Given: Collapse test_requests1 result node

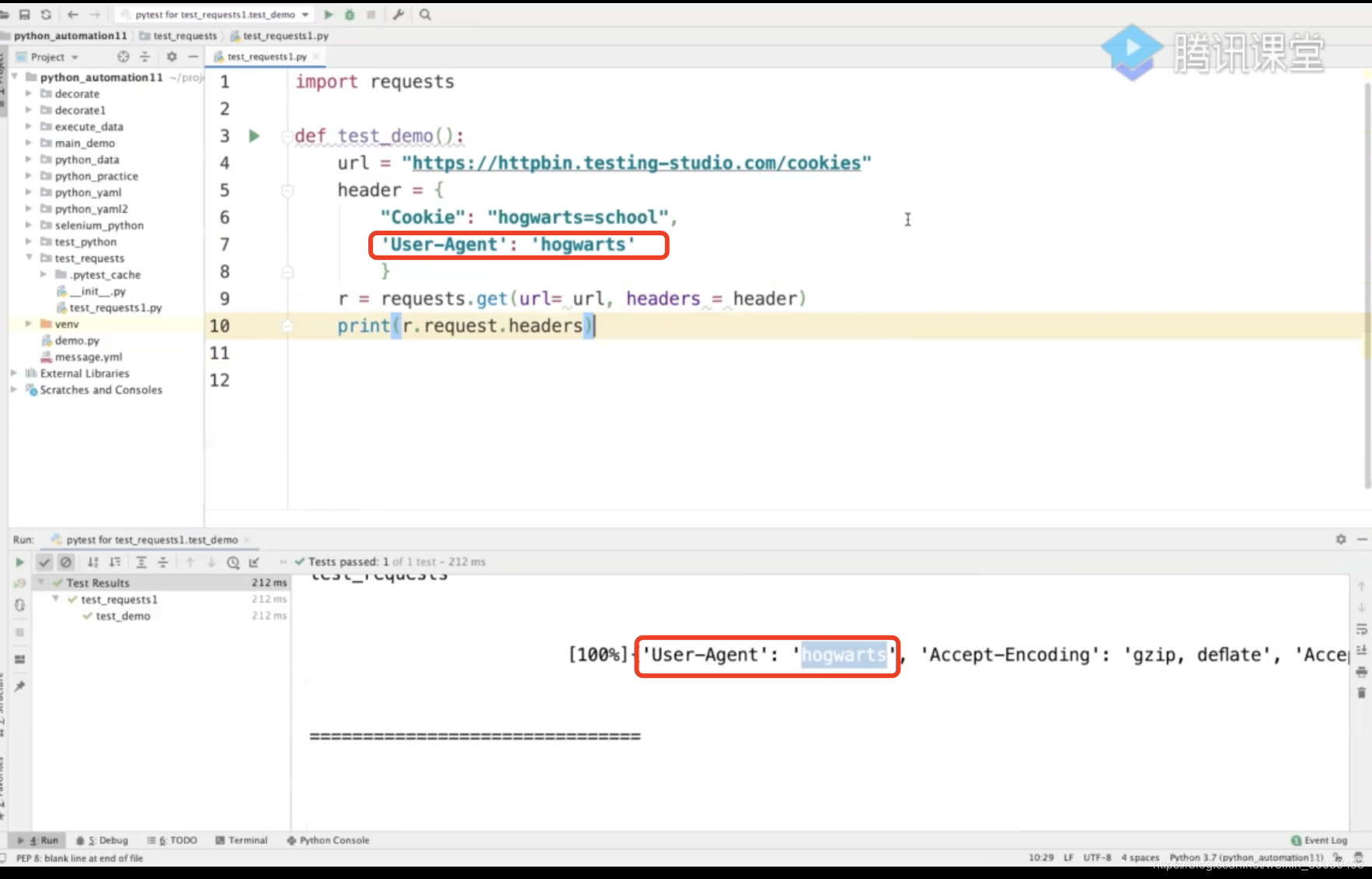Looking at the screenshot, I should (55, 599).
